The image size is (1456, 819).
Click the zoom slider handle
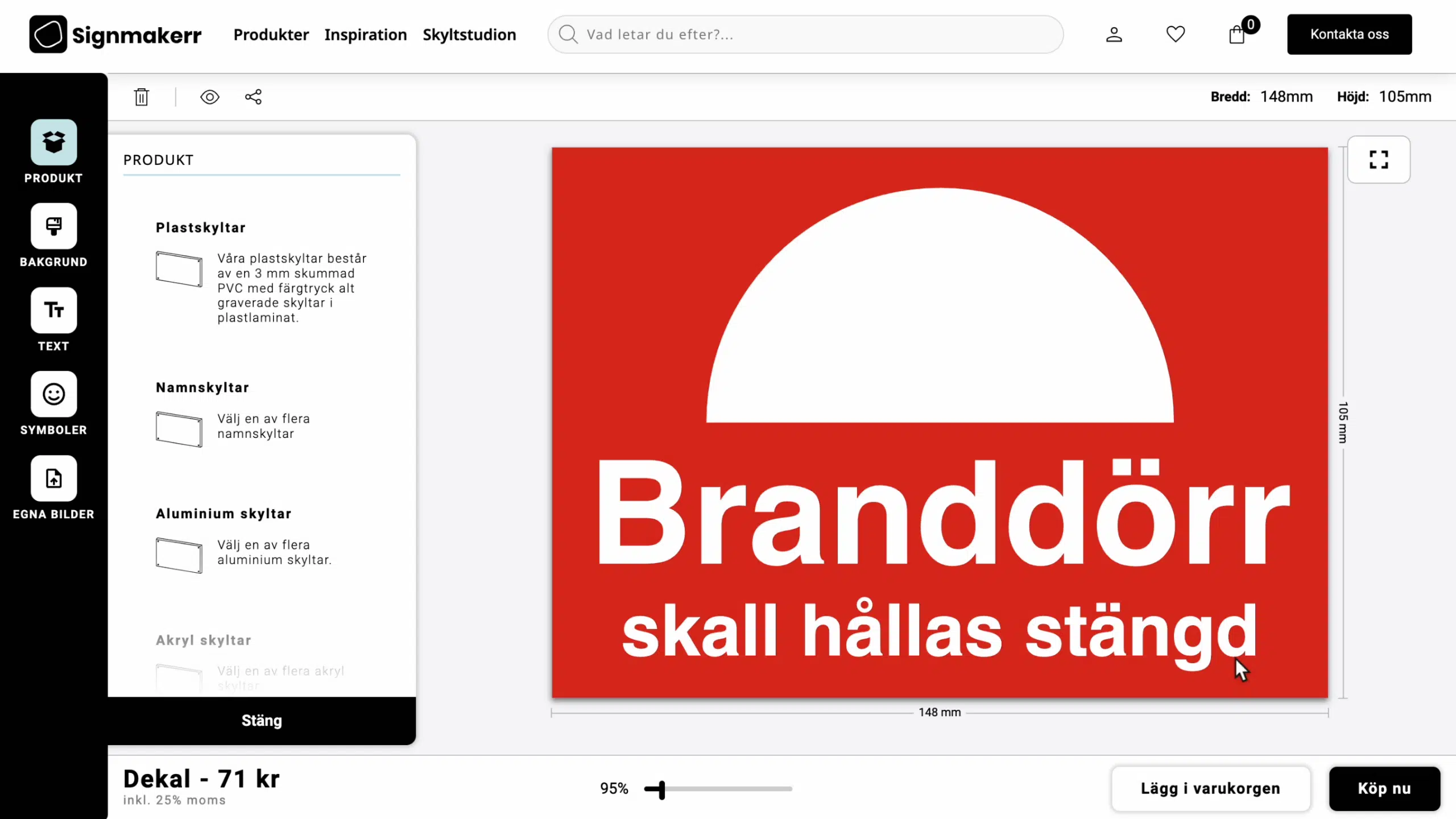coord(661,789)
